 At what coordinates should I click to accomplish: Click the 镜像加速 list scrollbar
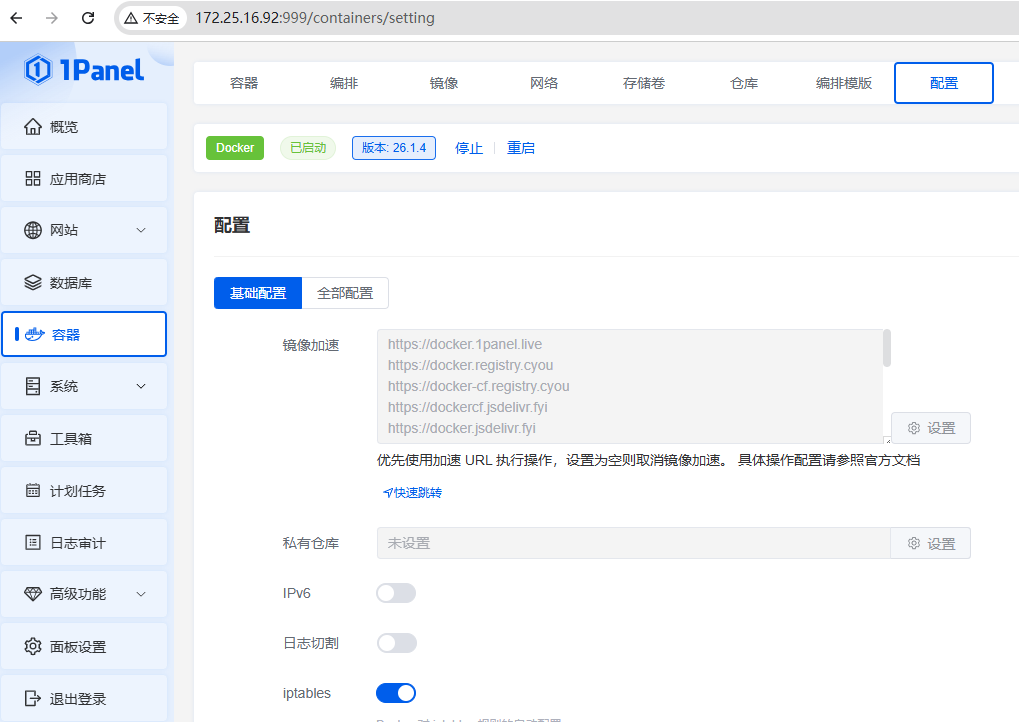coord(886,350)
